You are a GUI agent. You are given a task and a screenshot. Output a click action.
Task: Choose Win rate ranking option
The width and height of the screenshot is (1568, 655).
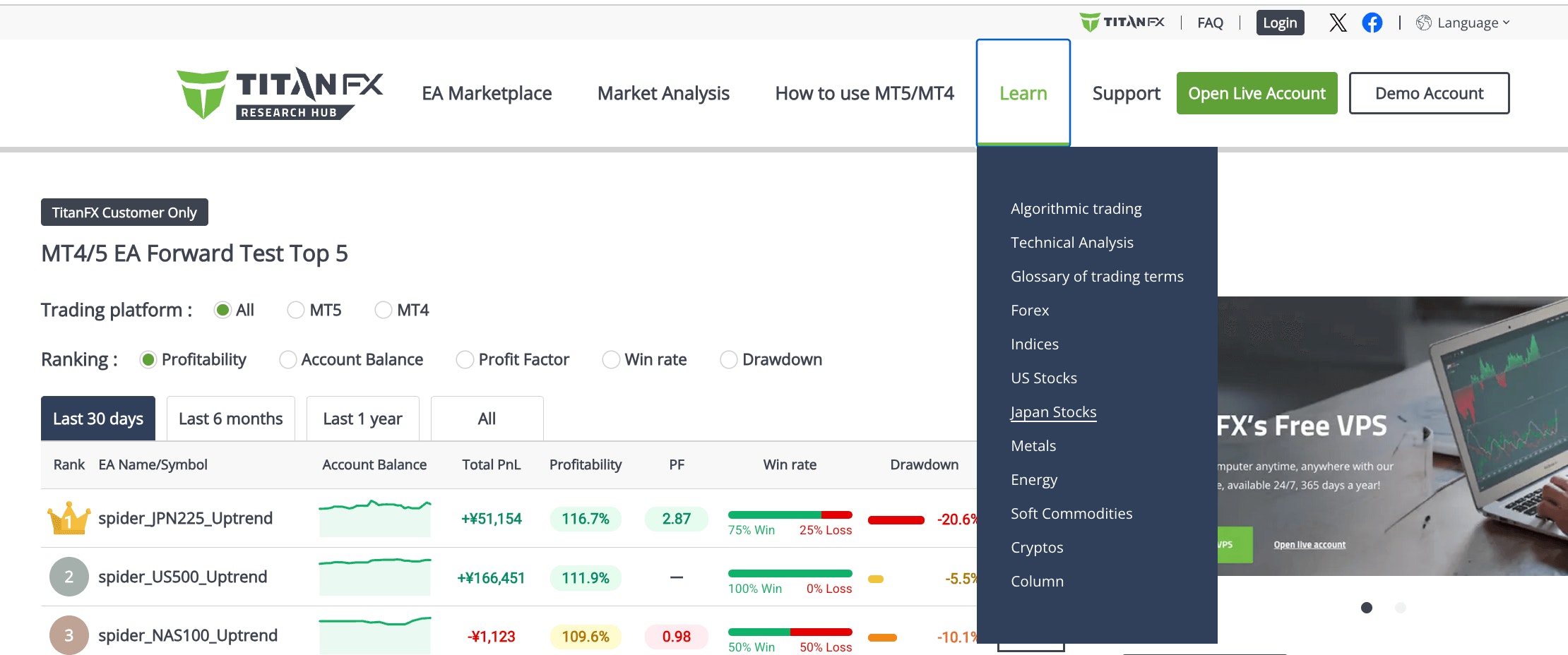(x=611, y=360)
